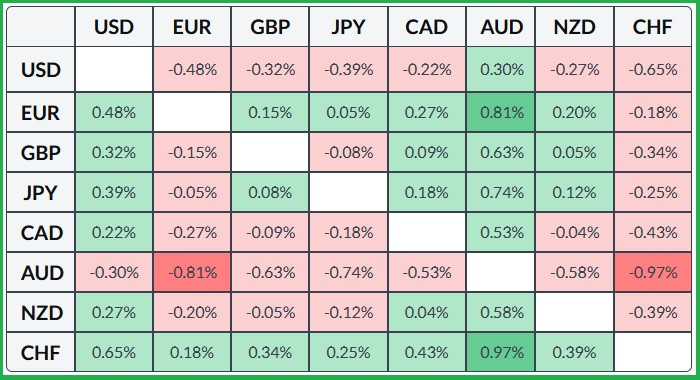Click the 0.97% CHF/AUD cell
The width and height of the screenshot is (700, 380).
tap(500, 352)
